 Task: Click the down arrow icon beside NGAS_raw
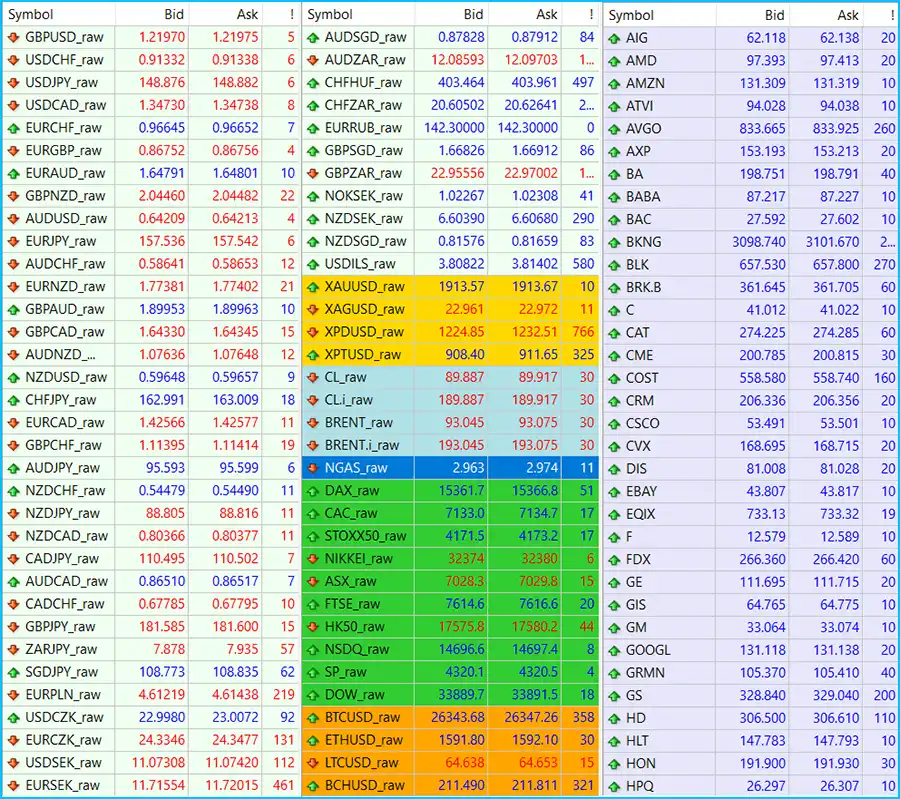pos(313,468)
